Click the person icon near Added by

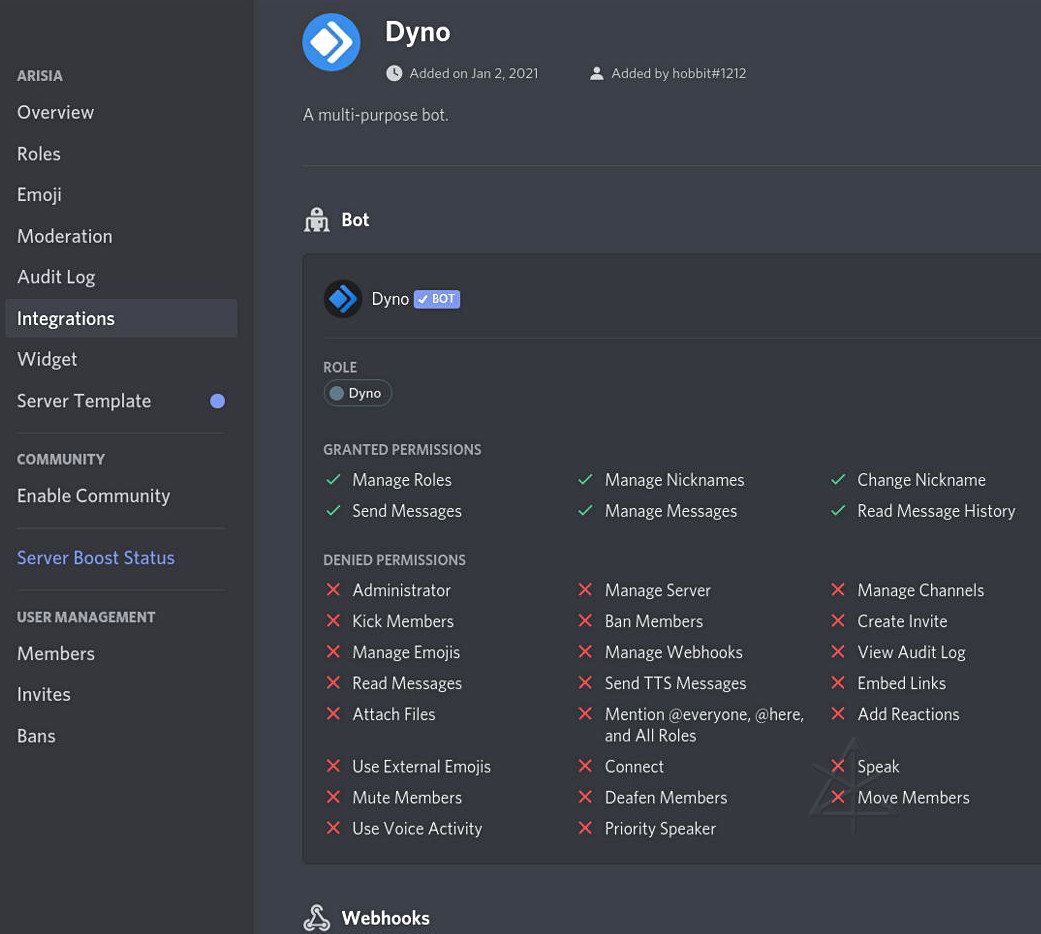[x=597, y=73]
